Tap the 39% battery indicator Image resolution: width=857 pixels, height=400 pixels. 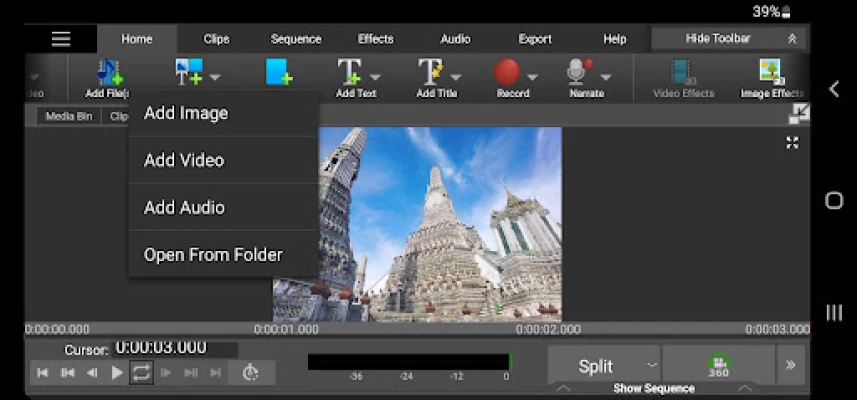(771, 11)
